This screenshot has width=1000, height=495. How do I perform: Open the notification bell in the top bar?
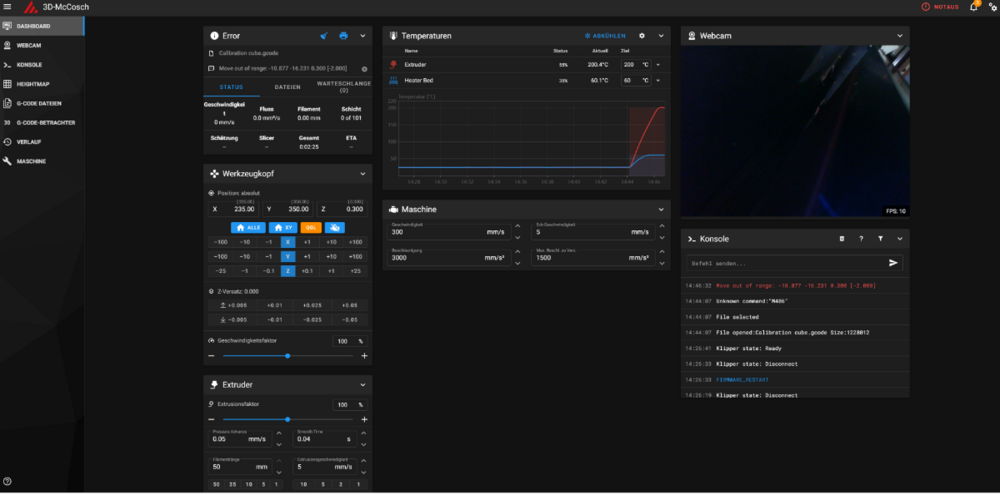tap(974, 7)
